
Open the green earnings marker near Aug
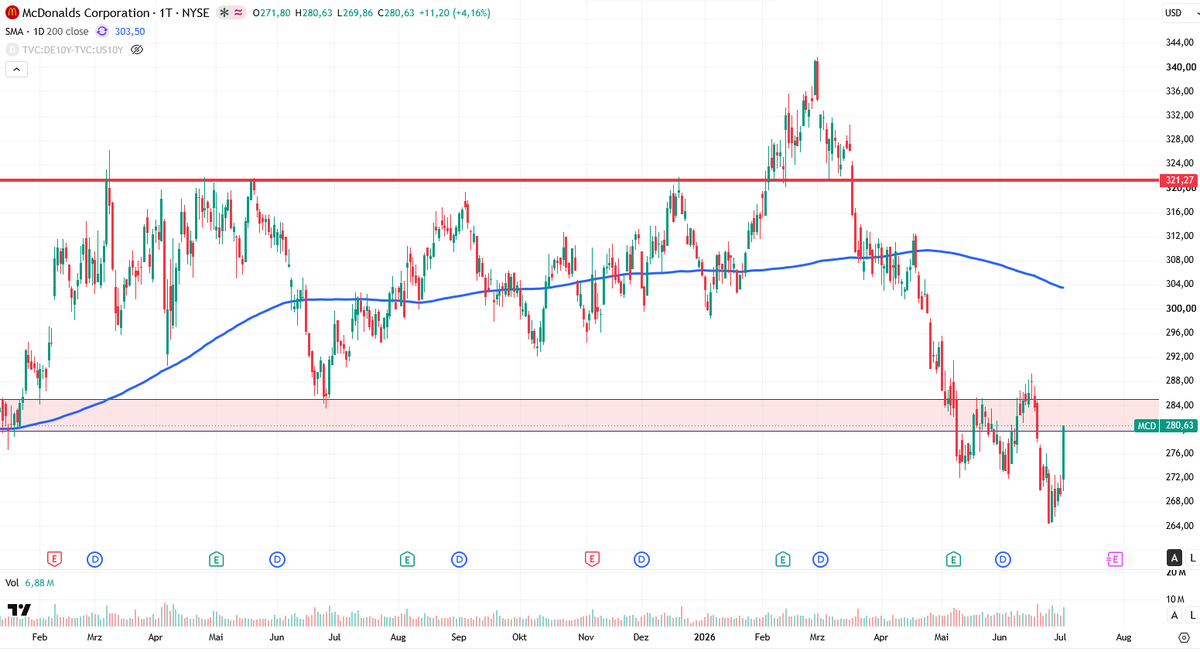pos(407,559)
